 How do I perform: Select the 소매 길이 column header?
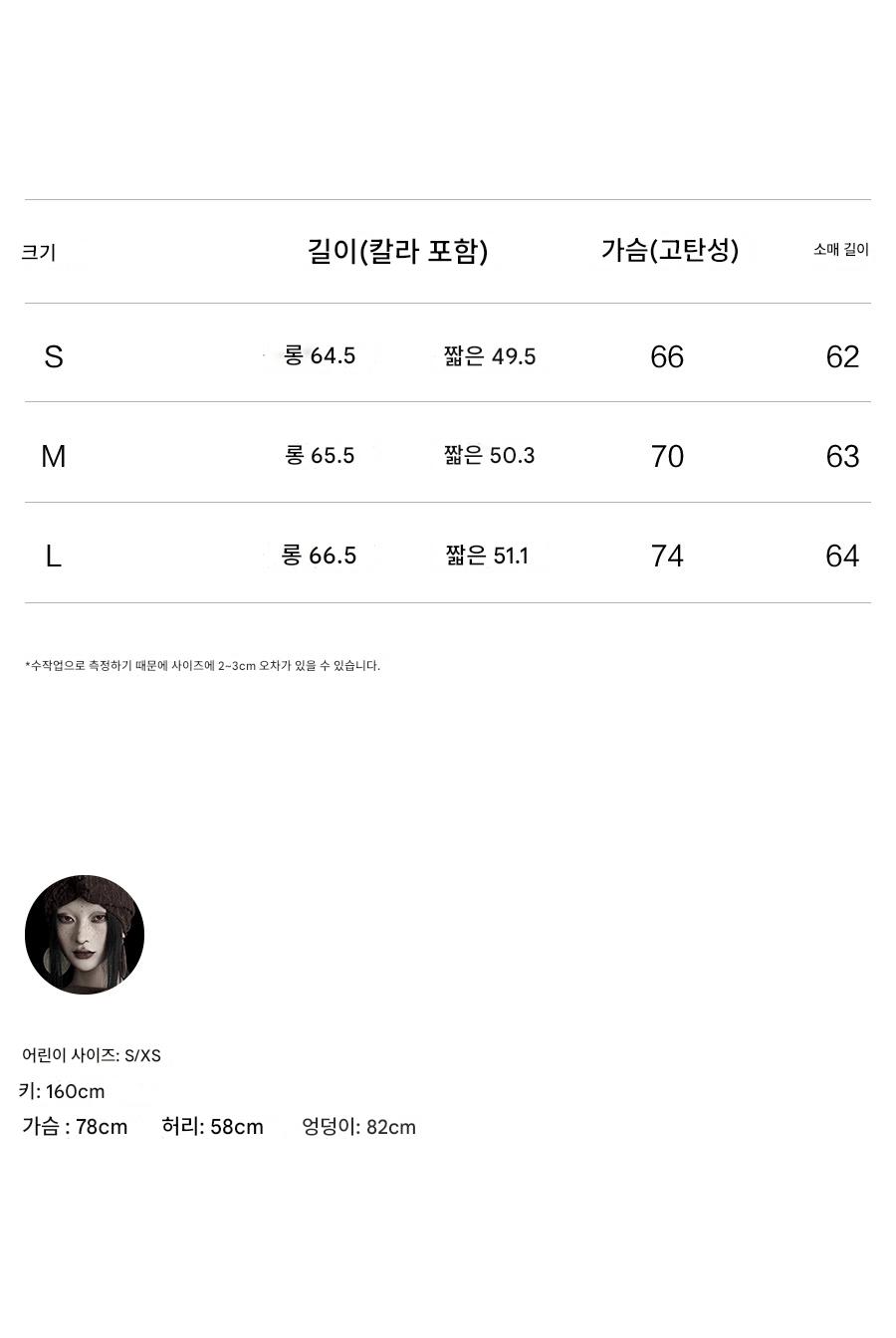pyautogui.click(x=840, y=249)
